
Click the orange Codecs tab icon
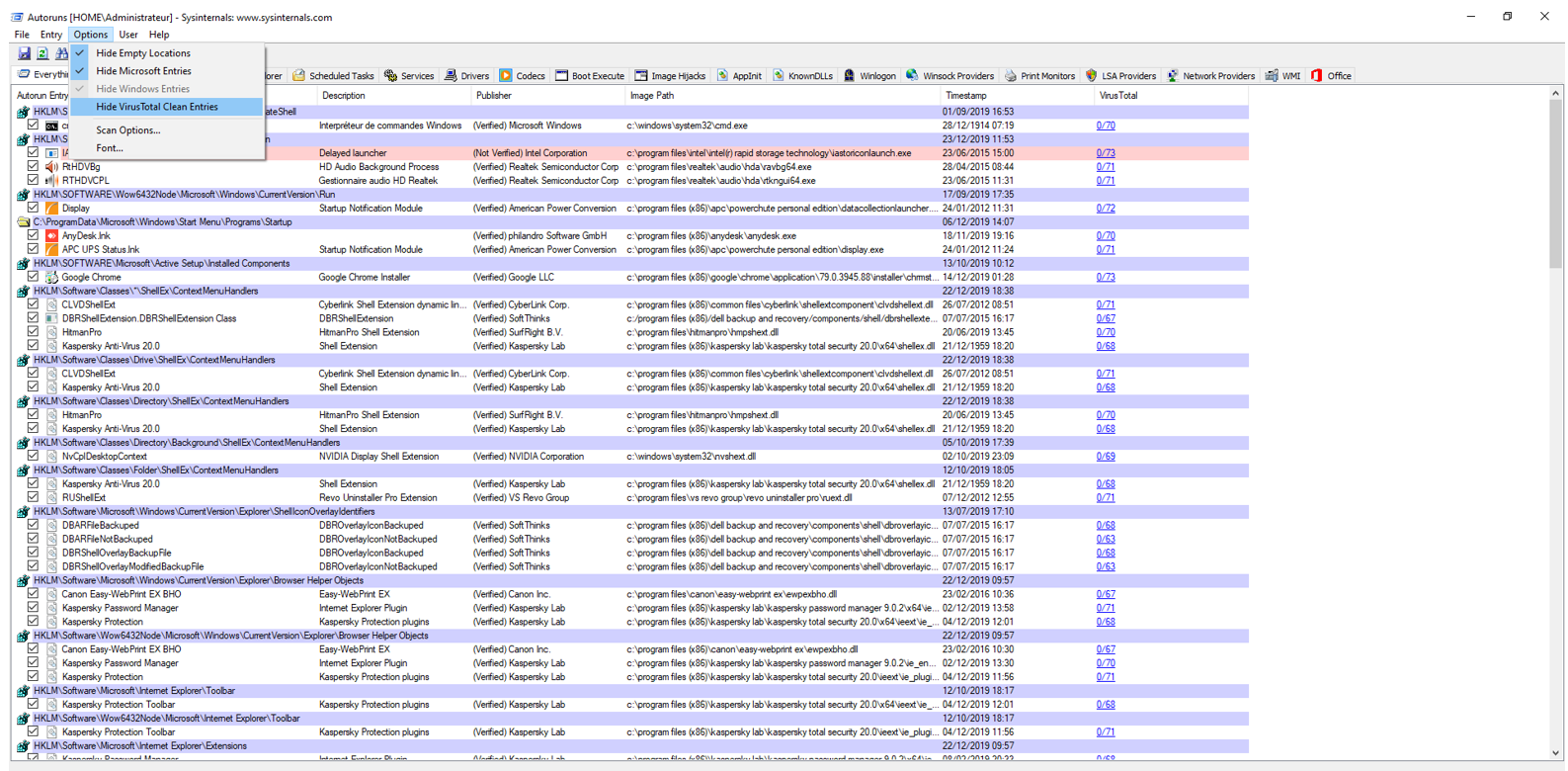(x=506, y=75)
